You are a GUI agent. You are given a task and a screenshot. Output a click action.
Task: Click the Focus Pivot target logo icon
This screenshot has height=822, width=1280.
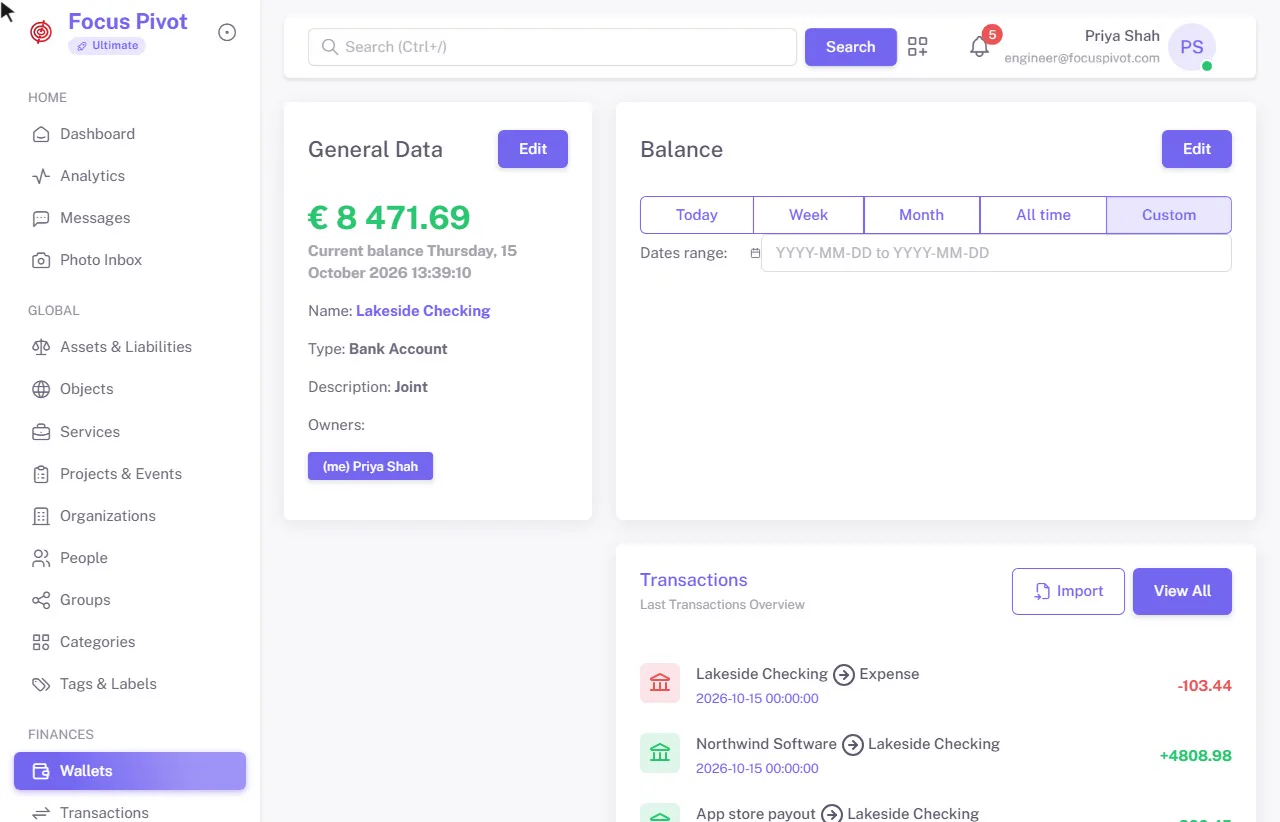pyautogui.click(x=41, y=33)
